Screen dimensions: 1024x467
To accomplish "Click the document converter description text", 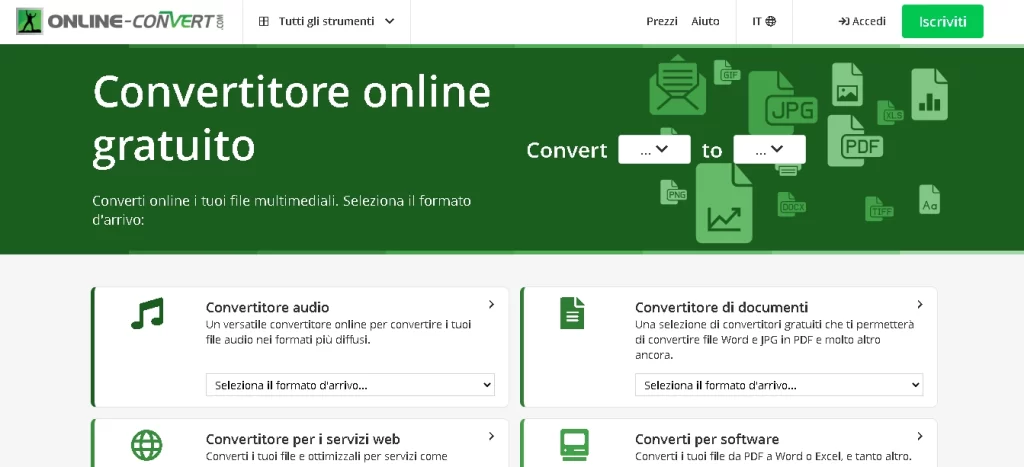I will click(775, 340).
